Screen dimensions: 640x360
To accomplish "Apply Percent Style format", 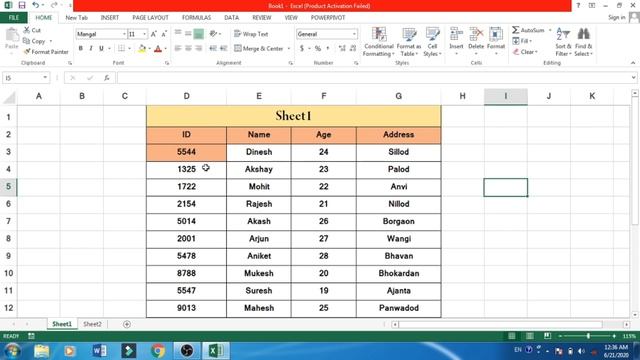I will pyautogui.click(x=318, y=49).
